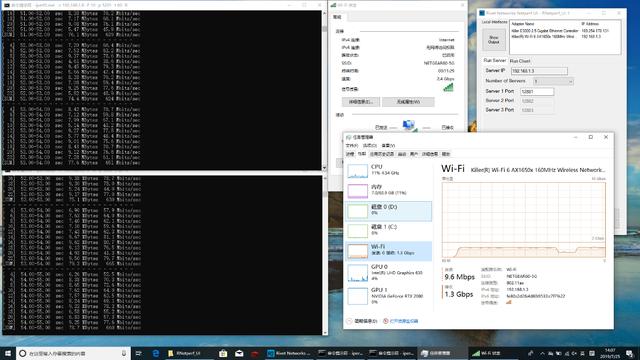Screen dimensions: 640x360
Task: Switch to Rivet Networks taskbar button
Action: [289, 353]
